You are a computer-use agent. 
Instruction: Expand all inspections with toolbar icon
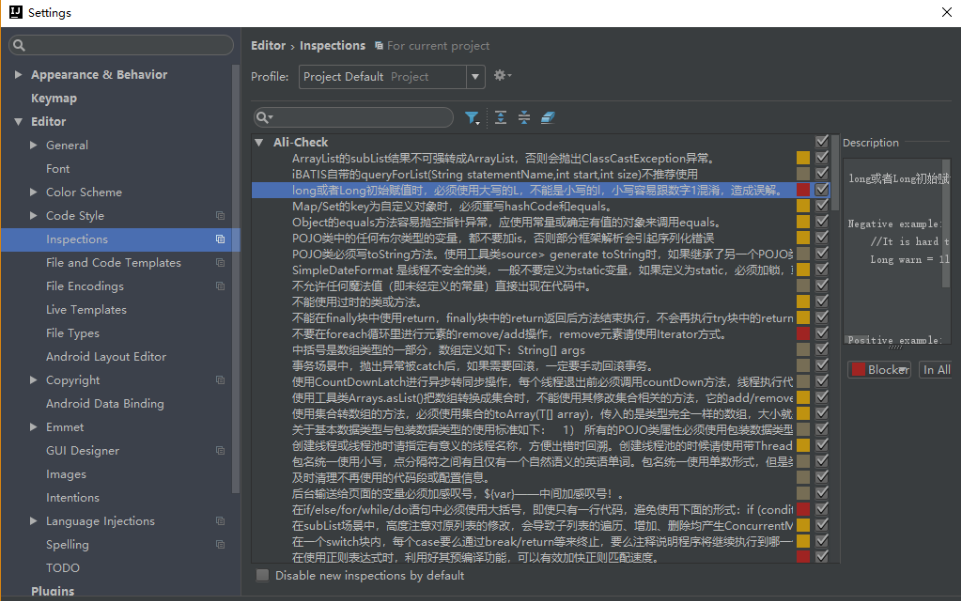click(500, 118)
